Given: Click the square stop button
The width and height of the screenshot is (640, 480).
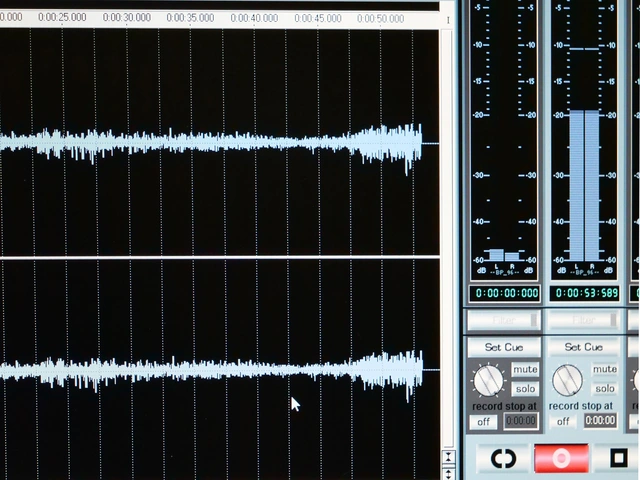Looking at the screenshot, I should click(x=618, y=458).
